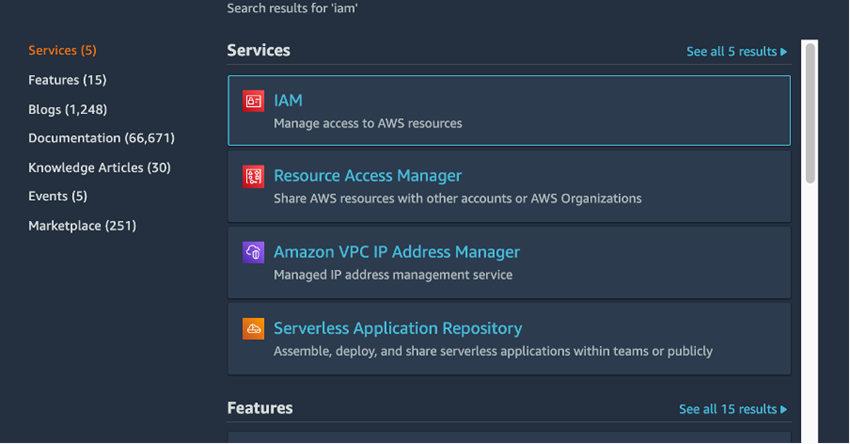This screenshot has height=444, width=850.
Task: Click the IAM service icon
Action: 253,101
